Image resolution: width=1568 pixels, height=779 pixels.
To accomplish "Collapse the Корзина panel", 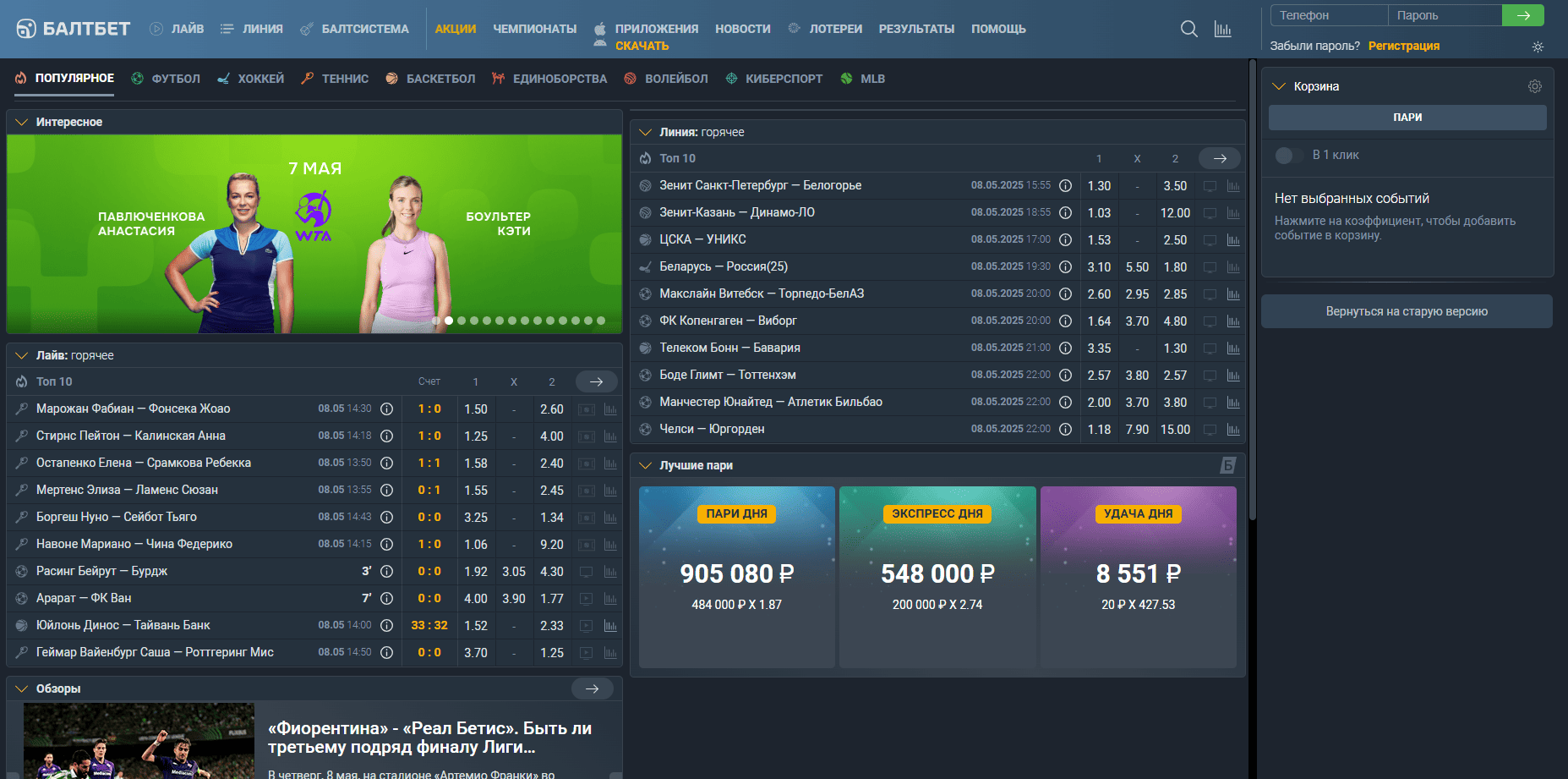I will click(1279, 86).
